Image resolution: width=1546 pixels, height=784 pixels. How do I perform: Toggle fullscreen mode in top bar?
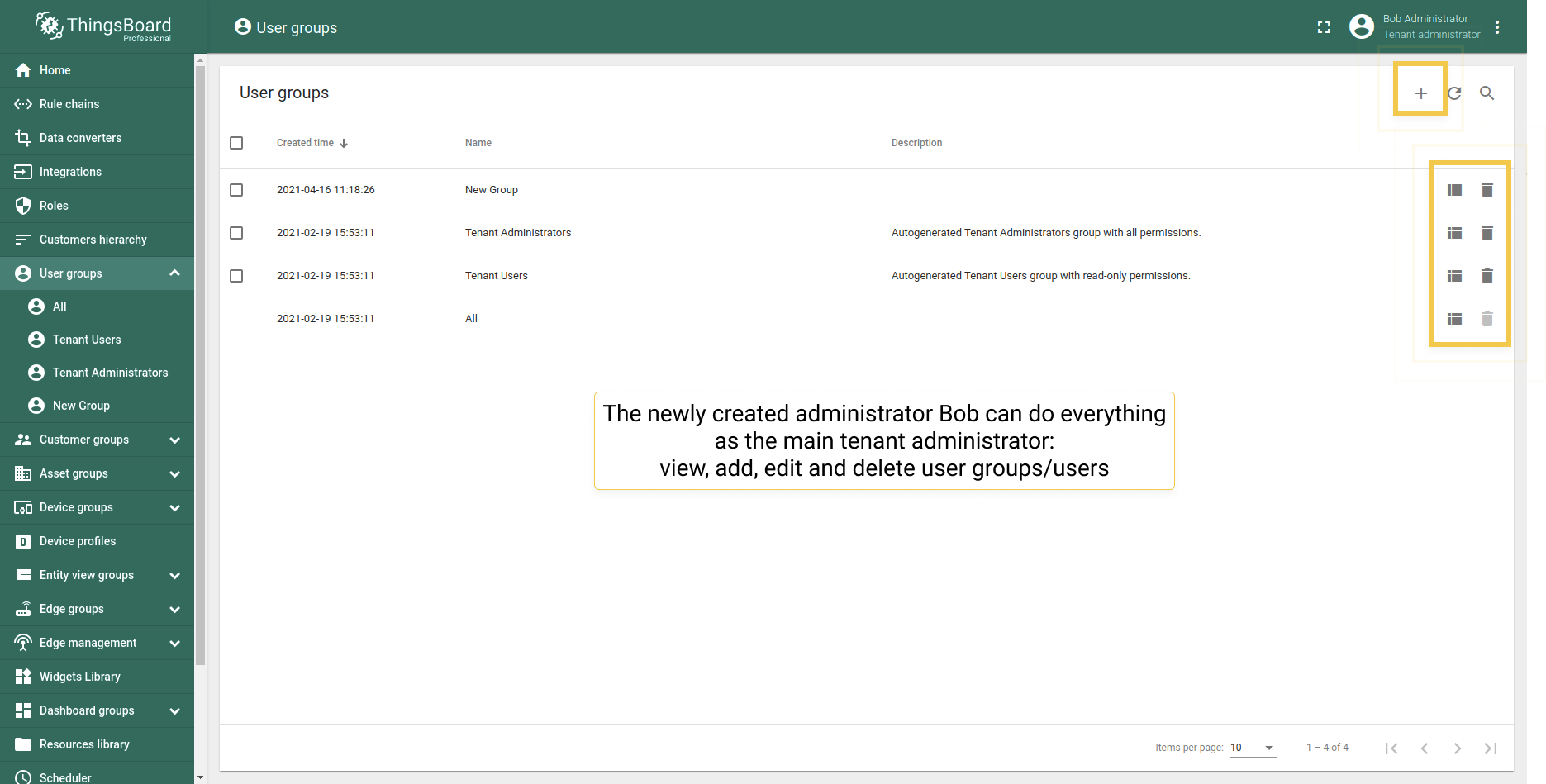pyautogui.click(x=1324, y=27)
